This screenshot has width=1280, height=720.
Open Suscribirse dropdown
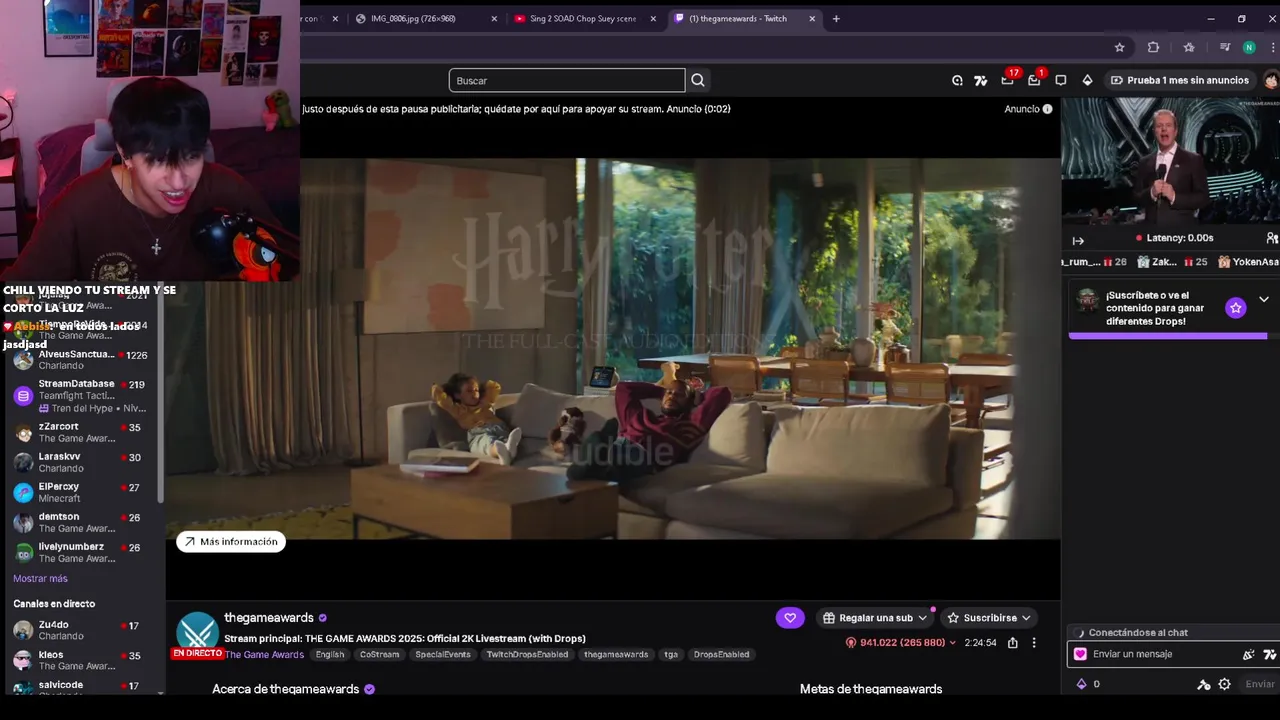[x=989, y=618]
